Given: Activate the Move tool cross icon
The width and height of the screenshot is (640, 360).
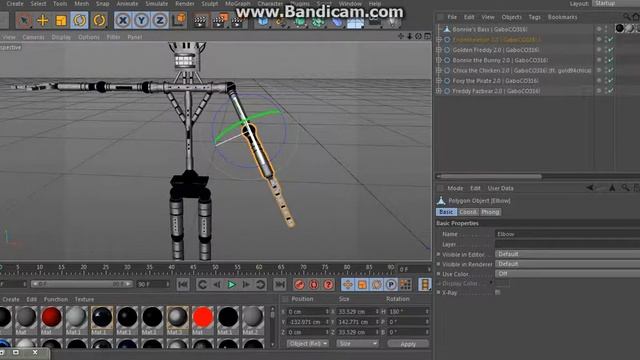Looking at the screenshot, I should pyautogui.click(x=42, y=20).
